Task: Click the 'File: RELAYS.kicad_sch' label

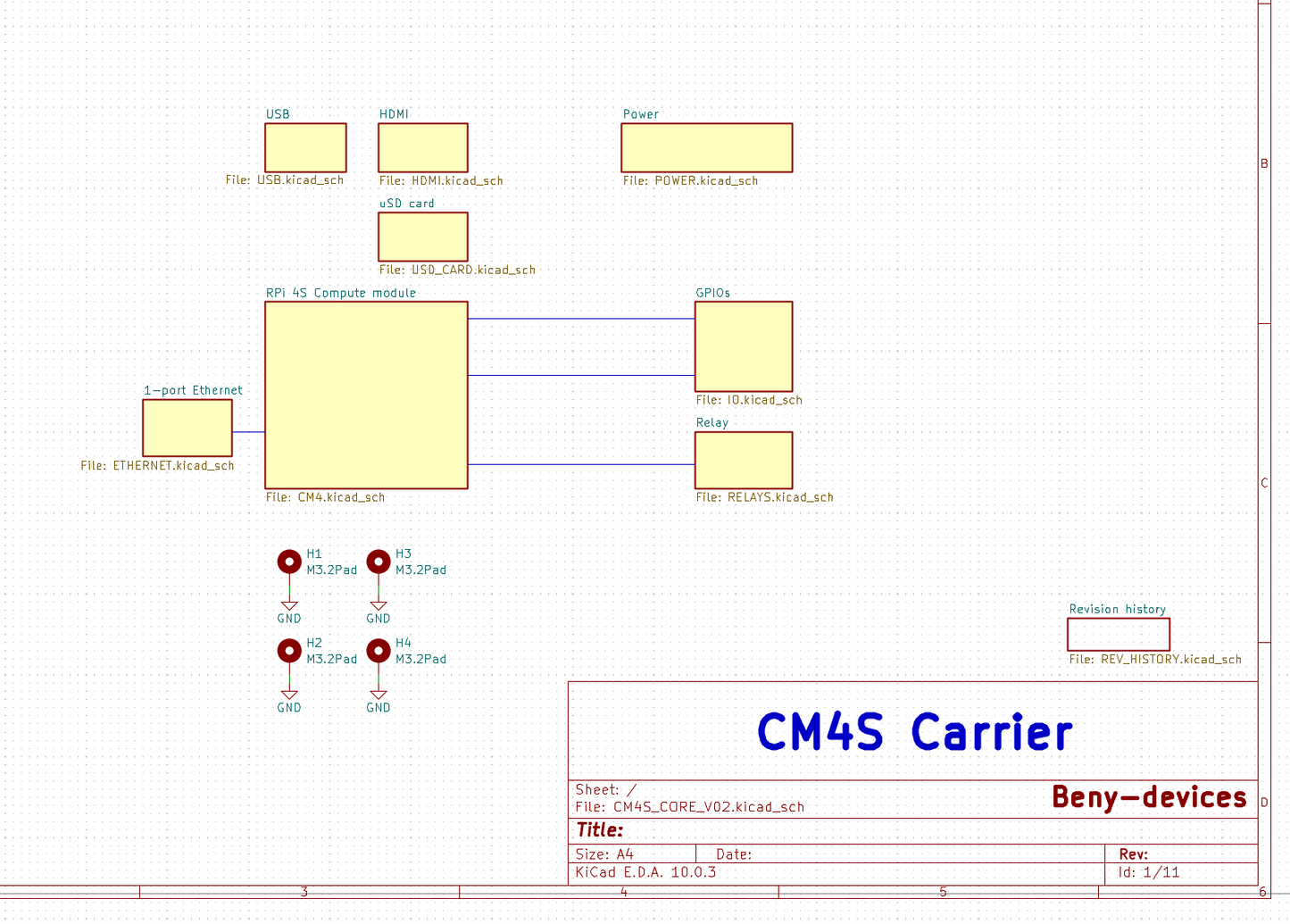Action: (x=764, y=497)
